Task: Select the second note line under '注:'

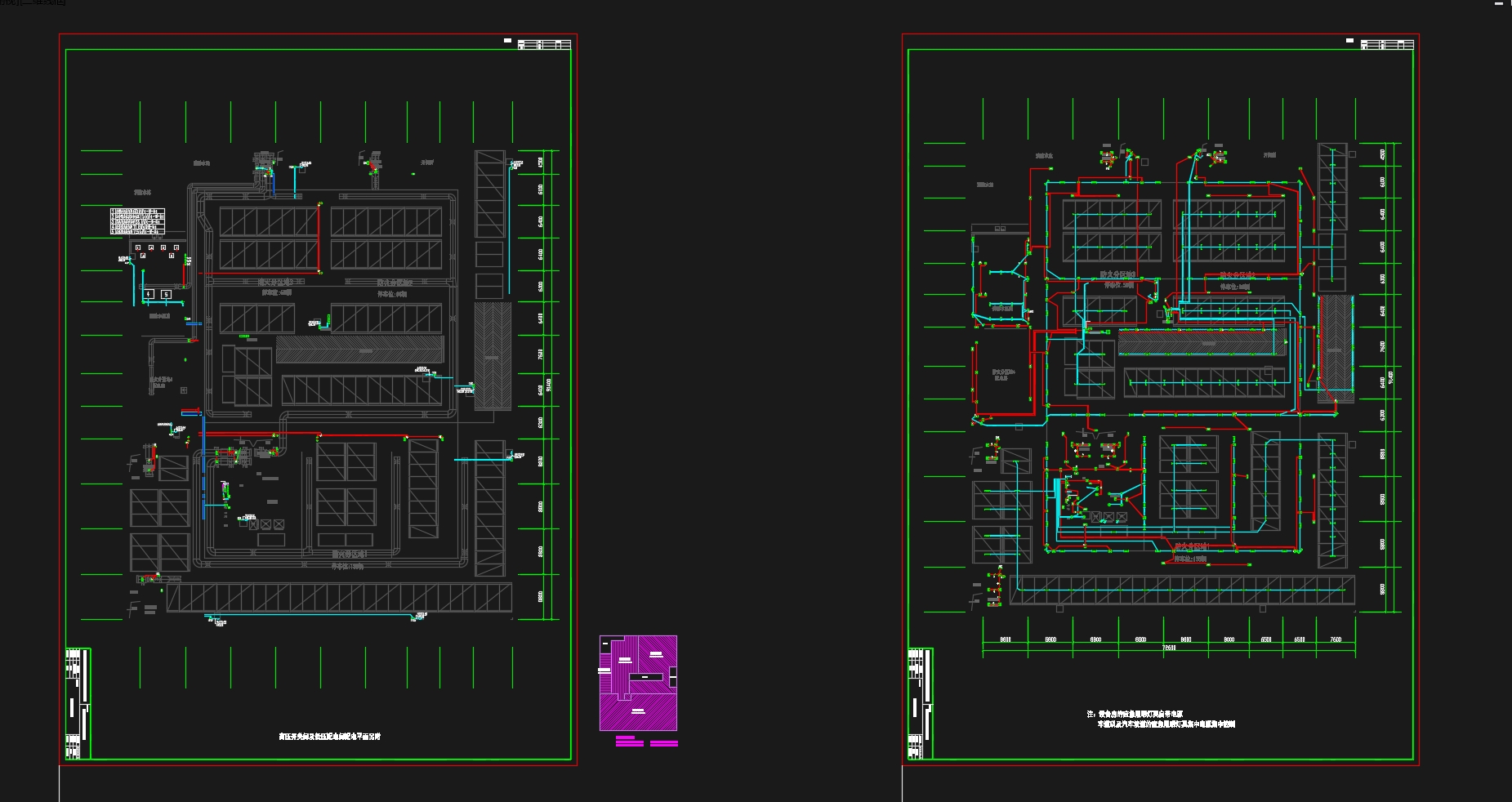Action: click(x=1166, y=724)
